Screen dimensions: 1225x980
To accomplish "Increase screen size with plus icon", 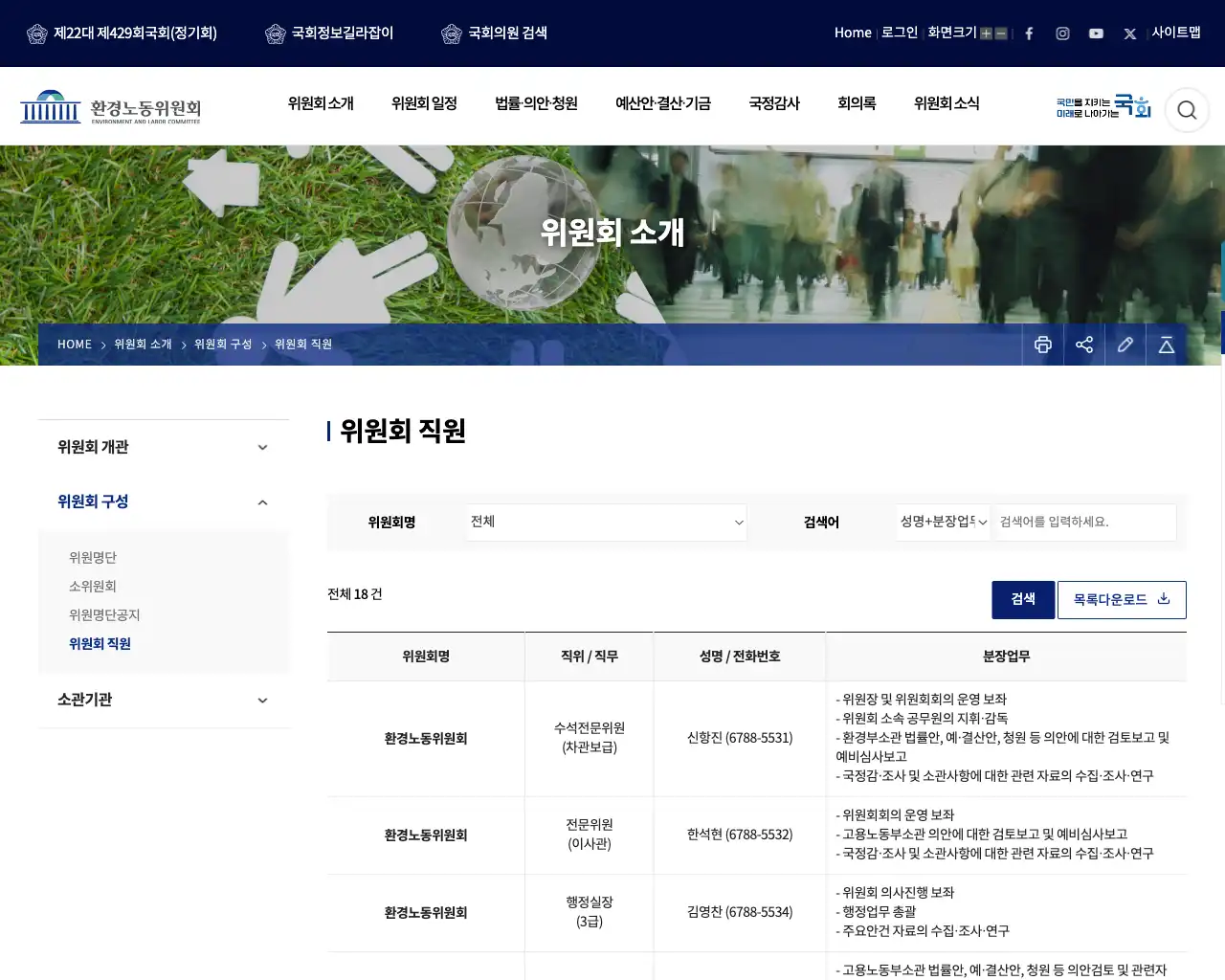I will pos(986,33).
